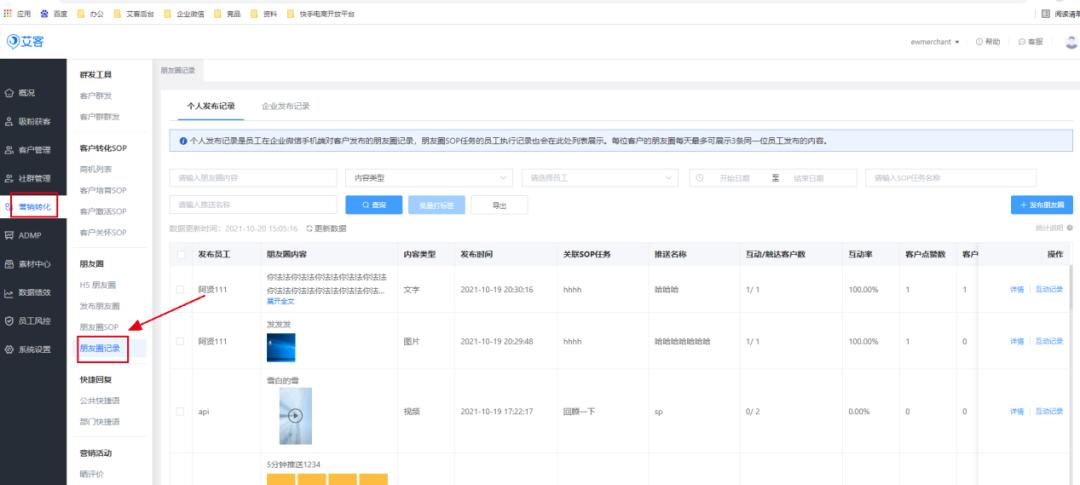Screen dimensions: 1080x485
Task: Open the 概况 overview icon in sidebar
Action: tap(10, 93)
